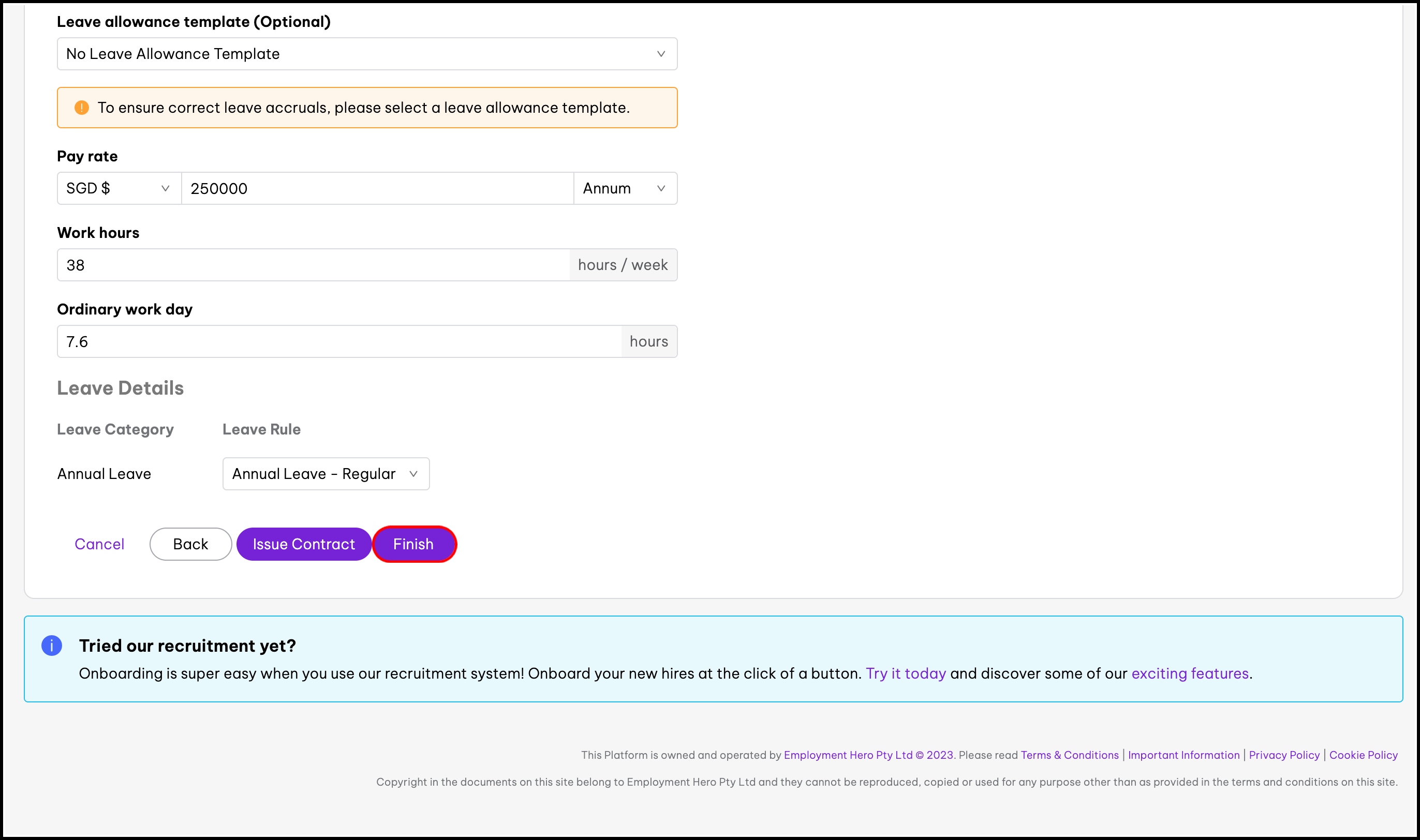The width and height of the screenshot is (1420, 840).
Task: Open the Leave allowance template dropdown
Action: tap(367, 54)
